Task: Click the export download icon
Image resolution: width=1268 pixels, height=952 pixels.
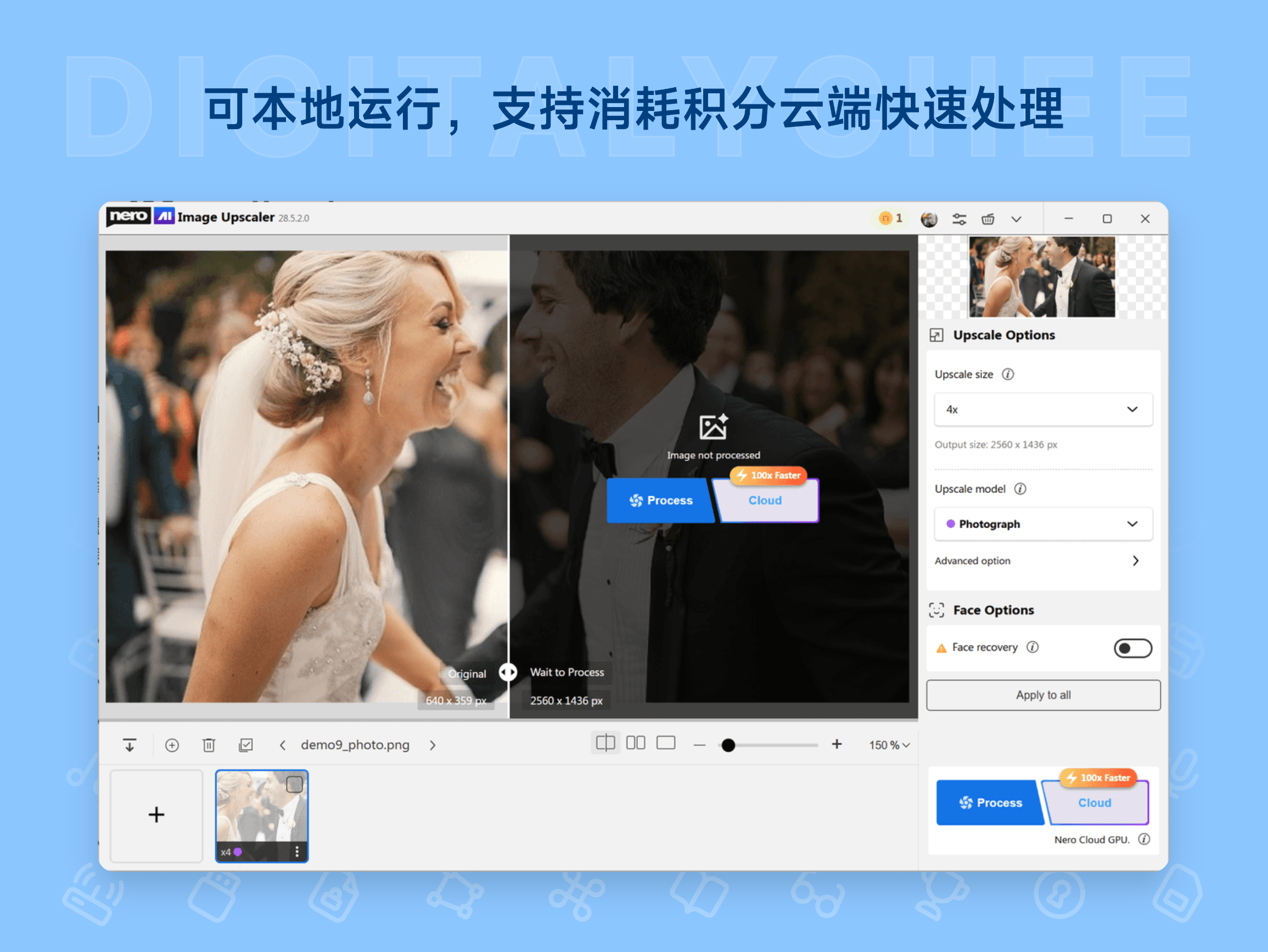Action: [130, 744]
